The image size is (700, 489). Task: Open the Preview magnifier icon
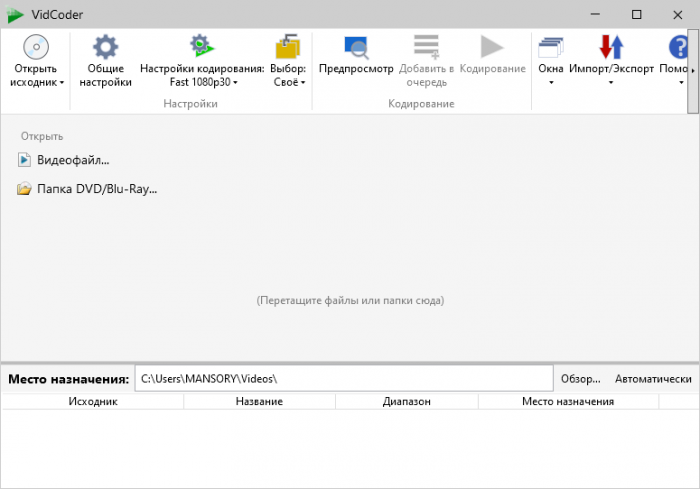click(x=356, y=48)
